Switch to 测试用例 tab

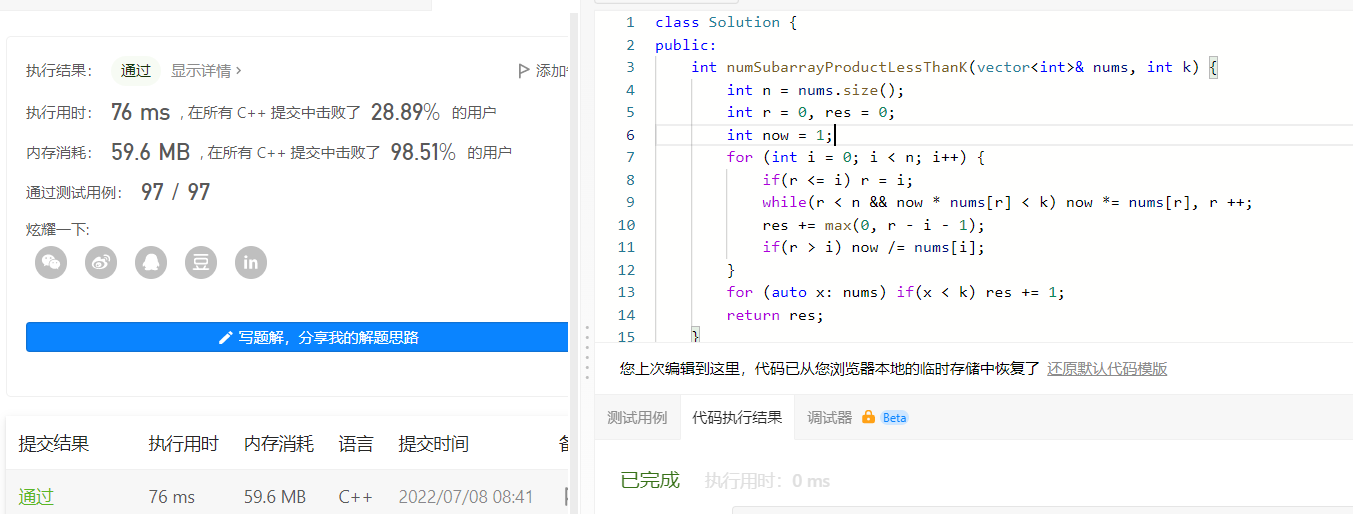[x=637, y=417]
